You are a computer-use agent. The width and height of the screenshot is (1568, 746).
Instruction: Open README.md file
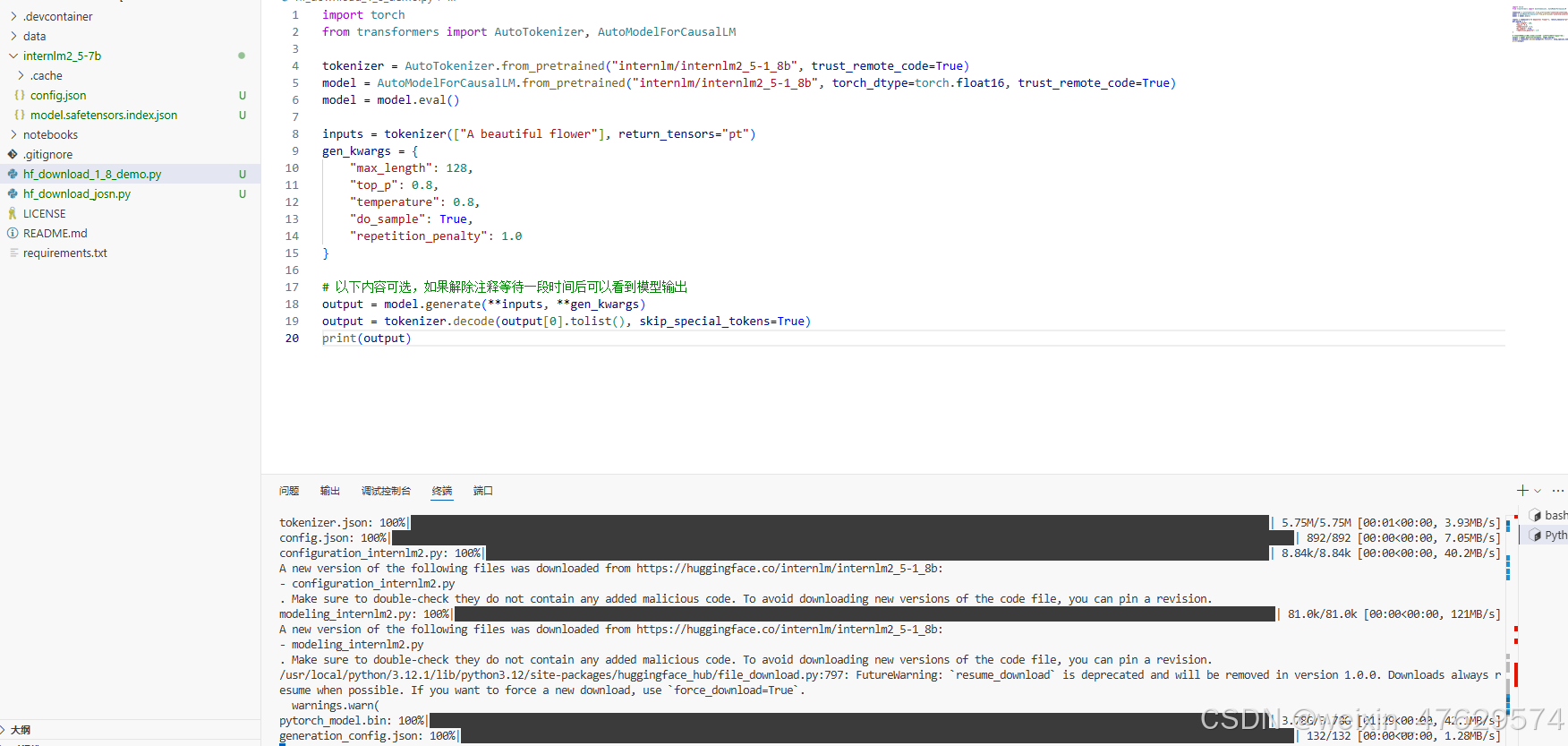pos(55,233)
